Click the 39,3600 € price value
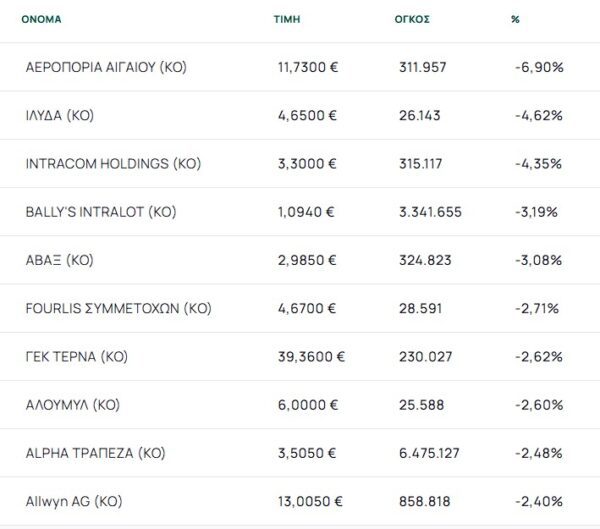This screenshot has width=600, height=529. click(311, 357)
